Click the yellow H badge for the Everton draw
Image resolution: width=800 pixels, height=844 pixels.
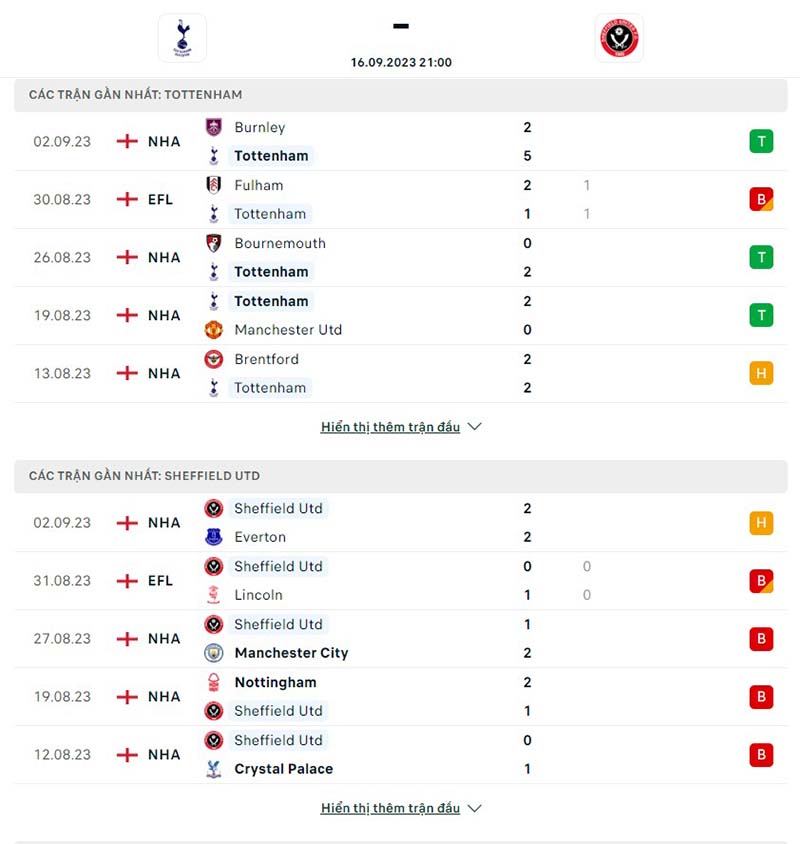pos(762,522)
